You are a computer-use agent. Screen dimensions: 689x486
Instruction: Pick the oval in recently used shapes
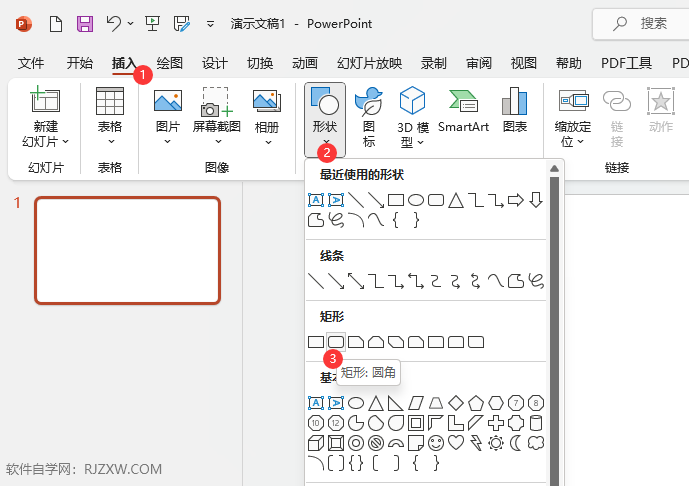click(416, 200)
